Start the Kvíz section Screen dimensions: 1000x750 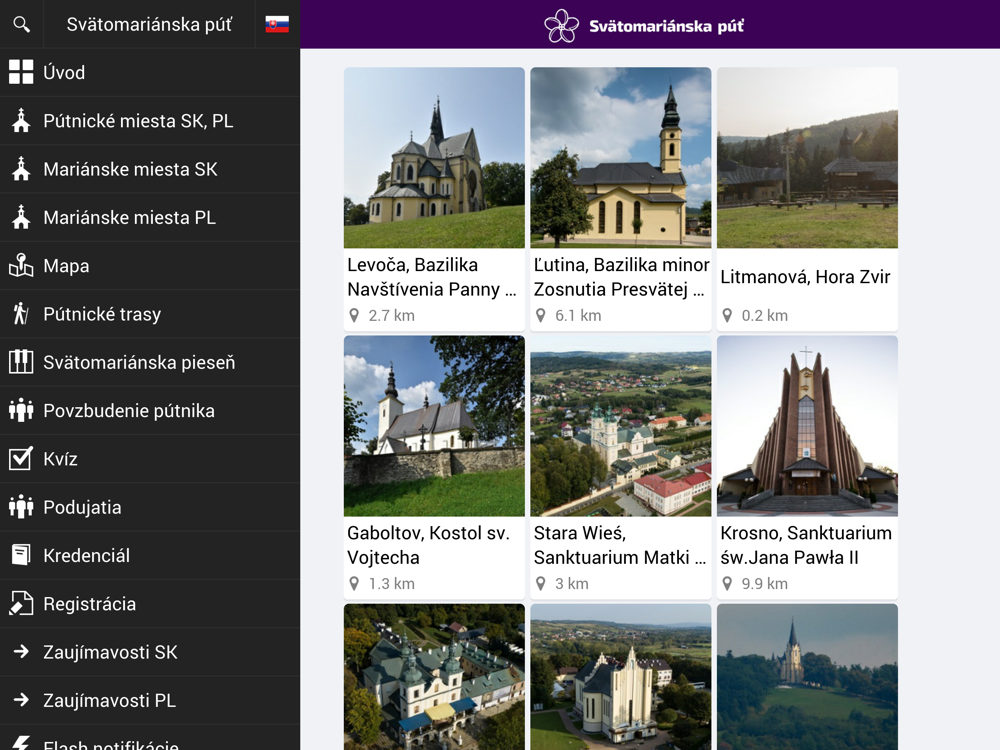click(150, 459)
